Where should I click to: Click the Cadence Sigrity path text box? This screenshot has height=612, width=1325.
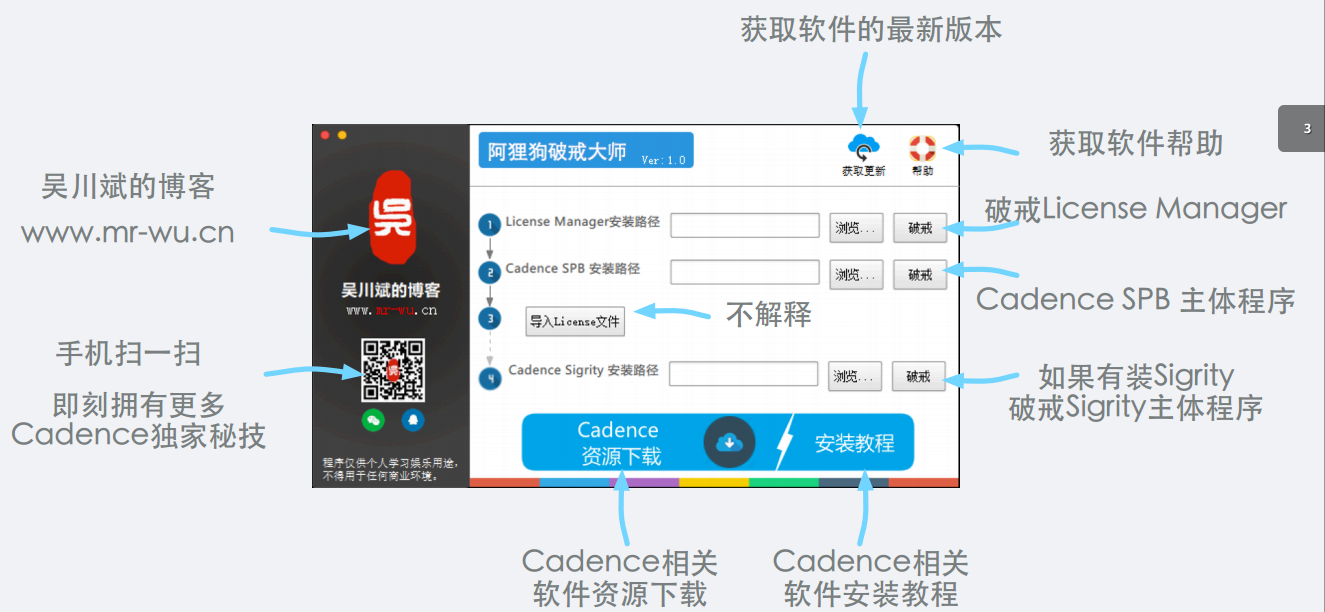point(744,375)
